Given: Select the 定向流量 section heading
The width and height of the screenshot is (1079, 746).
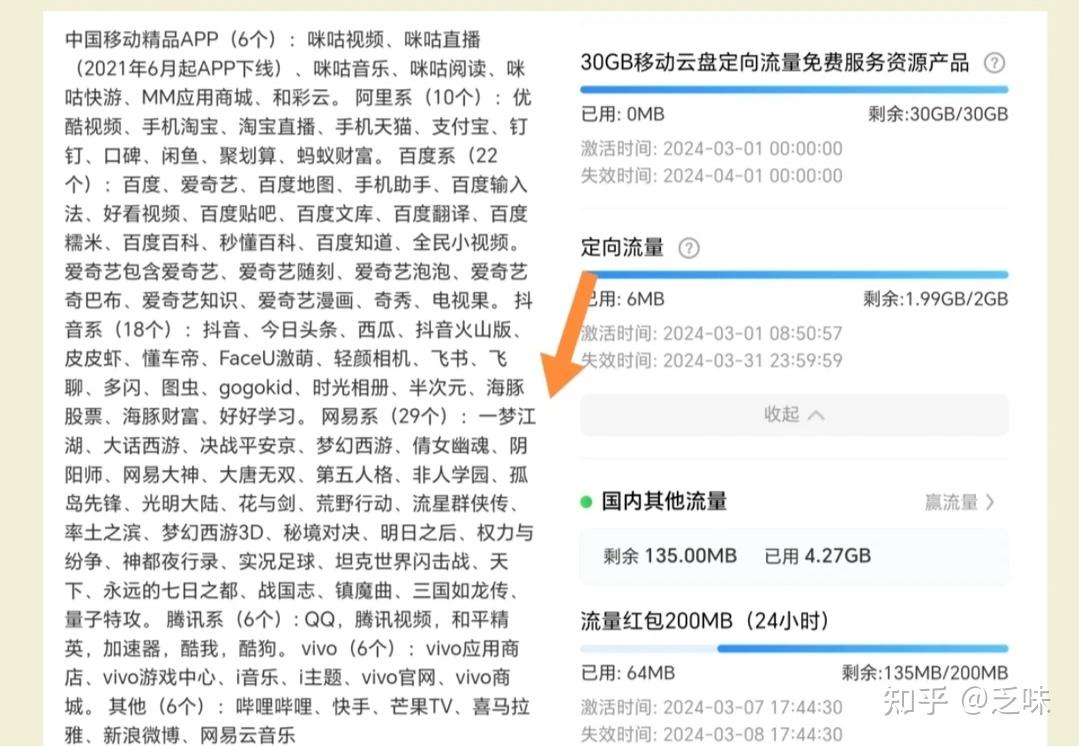Looking at the screenshot, I should click(622, 247).
